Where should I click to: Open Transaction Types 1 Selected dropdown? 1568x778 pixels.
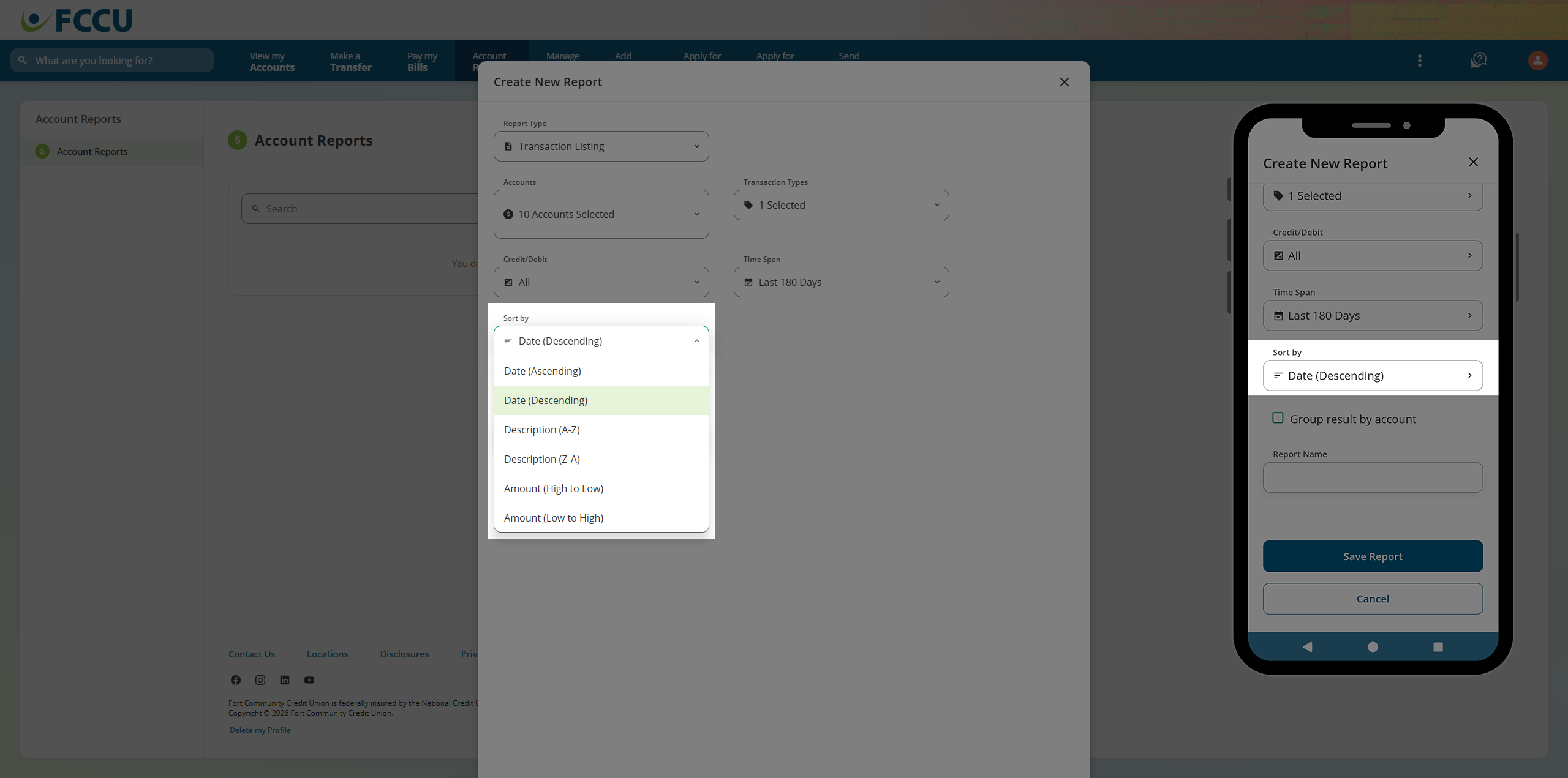[842, 205]
